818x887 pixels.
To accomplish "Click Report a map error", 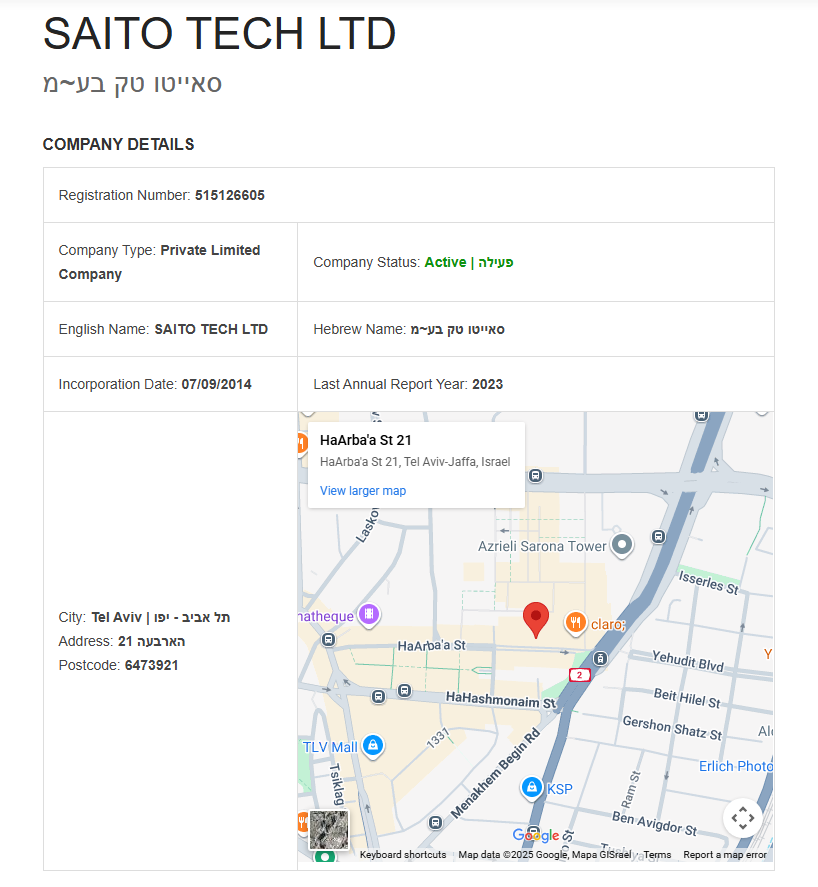I will click(x=725, y=855).
